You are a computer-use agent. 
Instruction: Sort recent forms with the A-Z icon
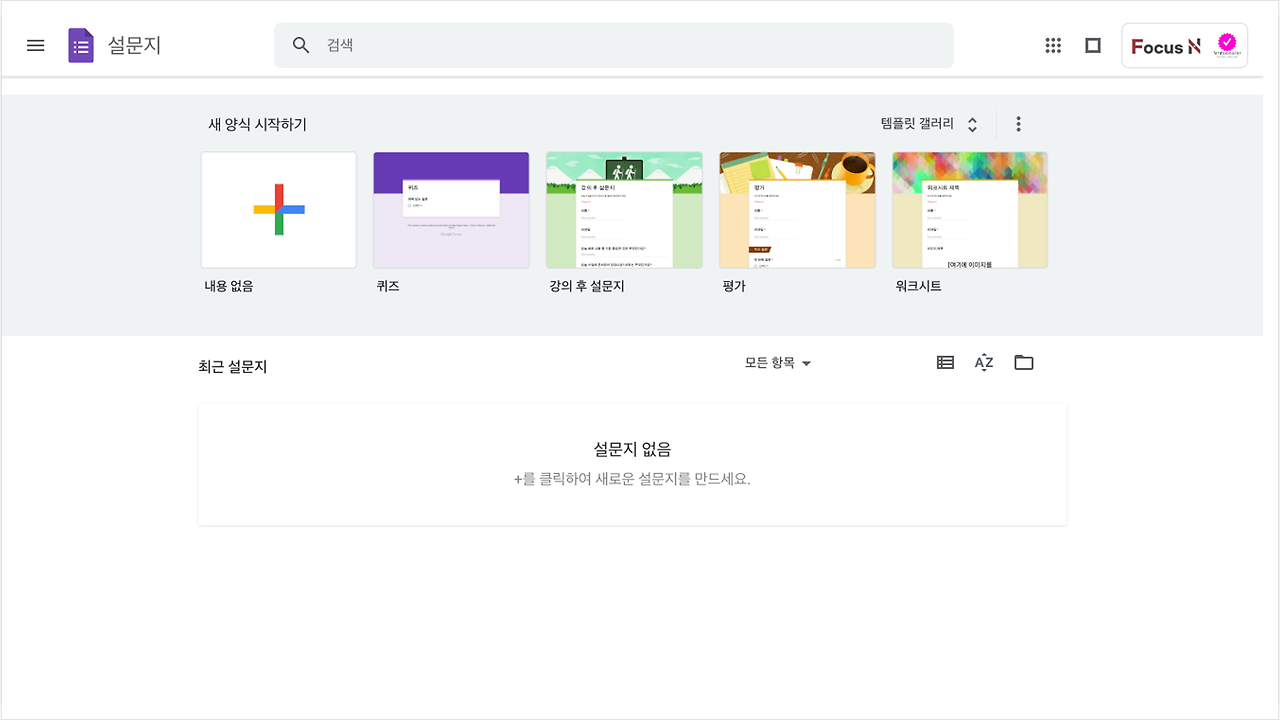click(984, 362)
